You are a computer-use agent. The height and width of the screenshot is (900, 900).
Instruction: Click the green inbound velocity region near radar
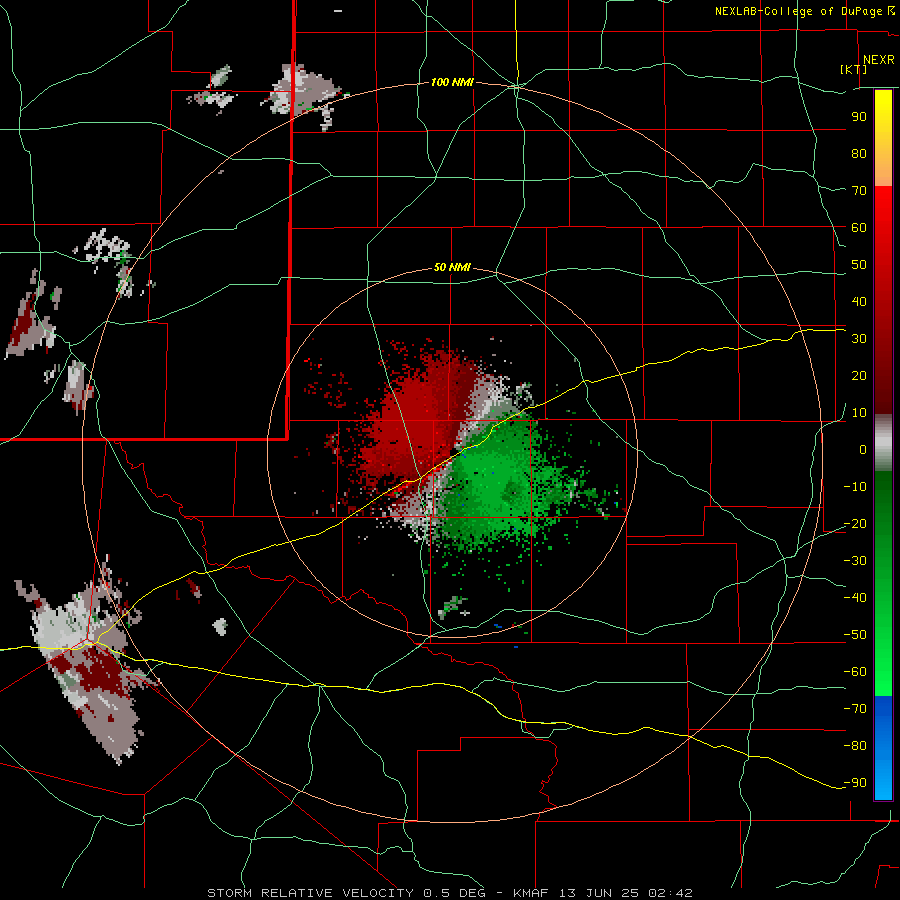tap(494, 482)
